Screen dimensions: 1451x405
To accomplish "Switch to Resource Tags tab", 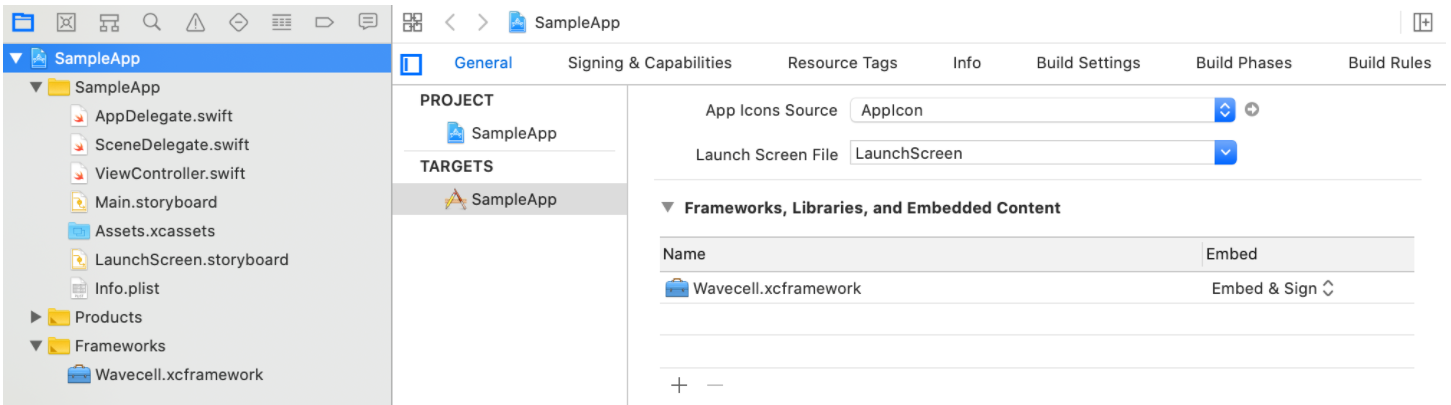I will pyautogui.click(x=842, y=63).
